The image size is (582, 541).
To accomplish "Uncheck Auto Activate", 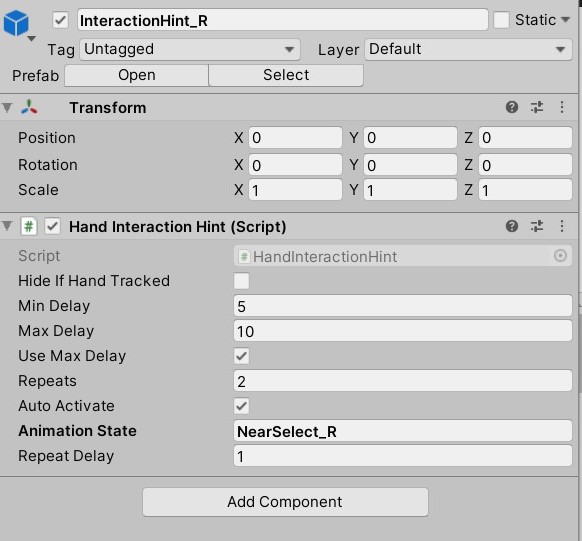I will [241, 406].
